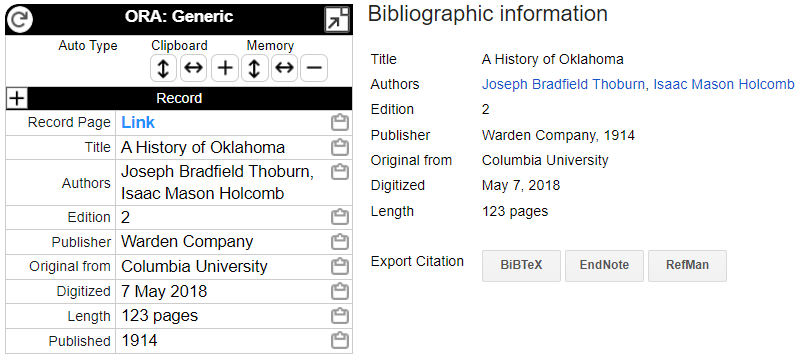Copy the Title field to clipboard
This screenshot has height=360, width=800.
pyautogui.click(x=340, y=147)
